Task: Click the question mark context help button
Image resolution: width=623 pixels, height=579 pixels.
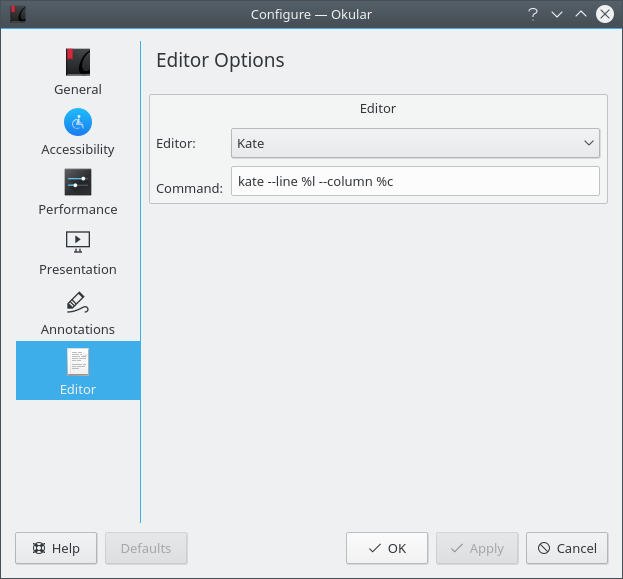Action: pos(533,14)
